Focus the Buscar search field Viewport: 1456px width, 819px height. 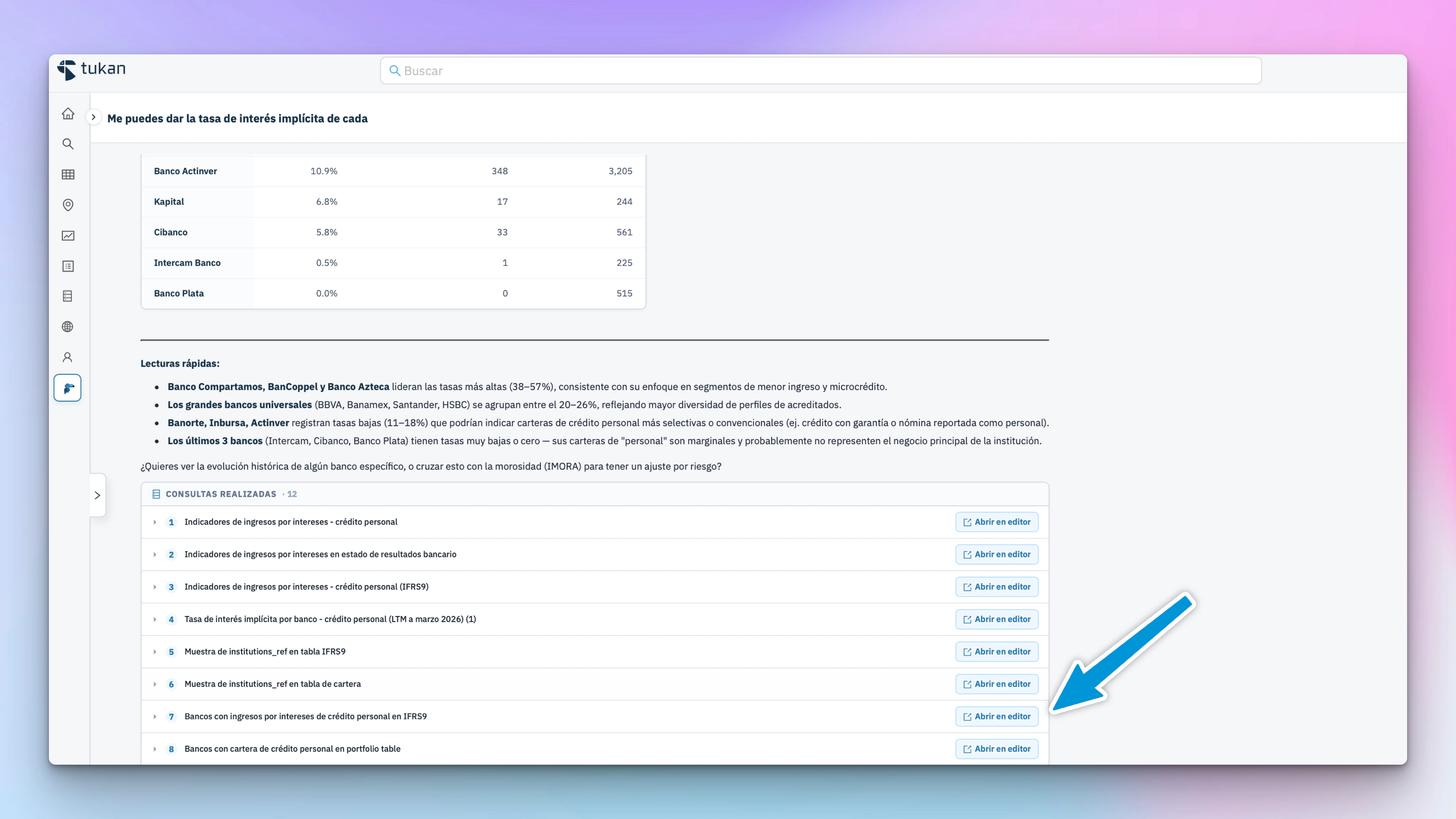pyautogui.click(x=821, y=71)
